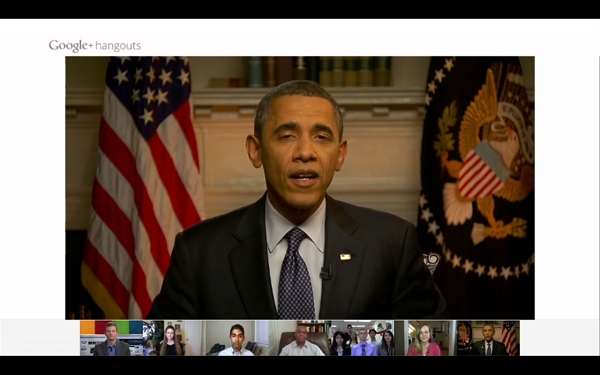
Task: Open the thumbnail of the young man in a white shirt
Action: tap(237, 338)
